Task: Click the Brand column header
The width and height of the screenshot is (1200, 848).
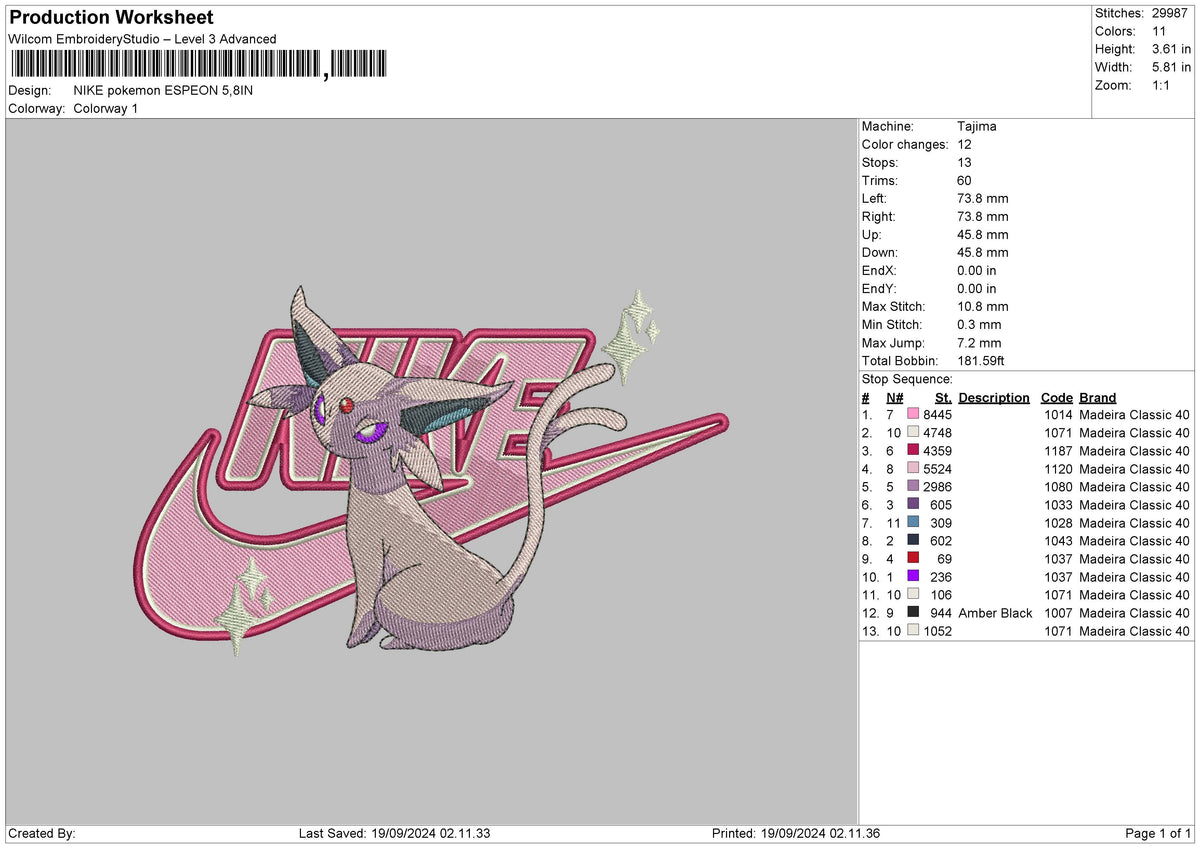Action: point(1098,397)
